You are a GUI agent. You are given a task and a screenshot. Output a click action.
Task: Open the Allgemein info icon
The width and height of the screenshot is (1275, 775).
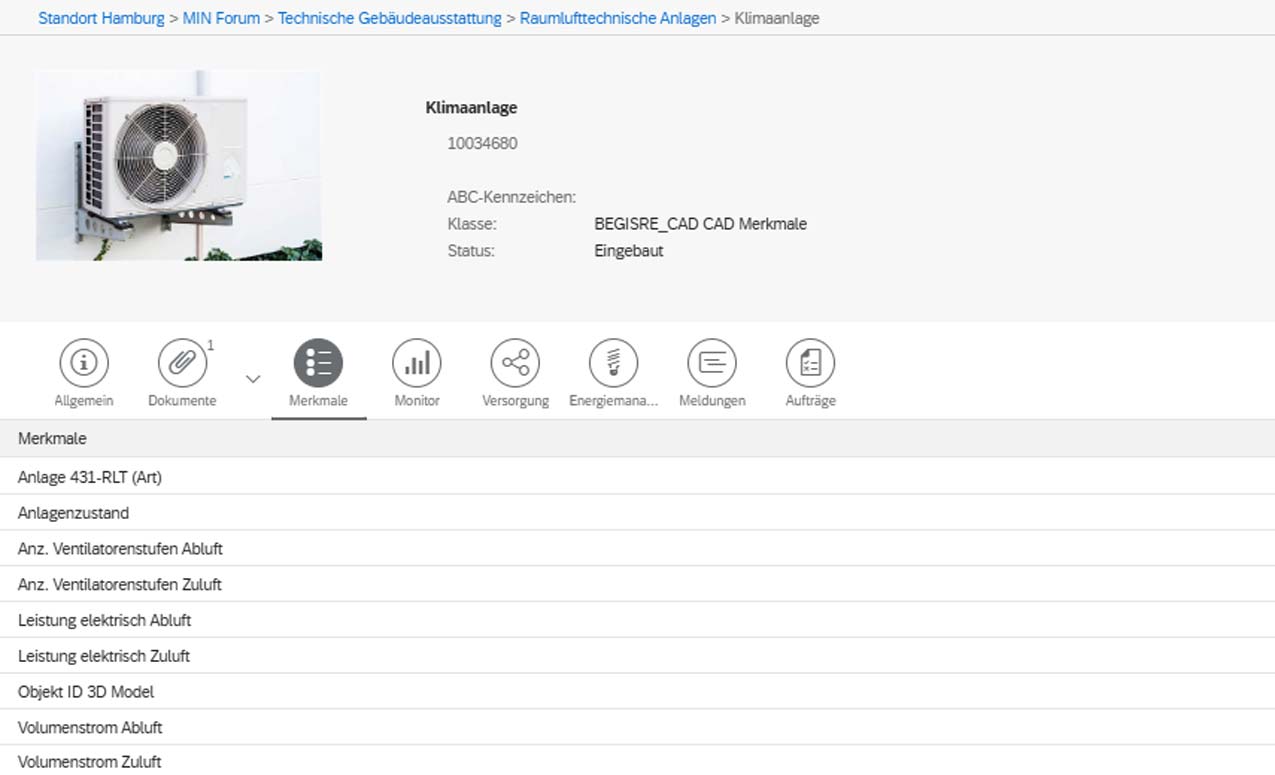tap(84, 363)
